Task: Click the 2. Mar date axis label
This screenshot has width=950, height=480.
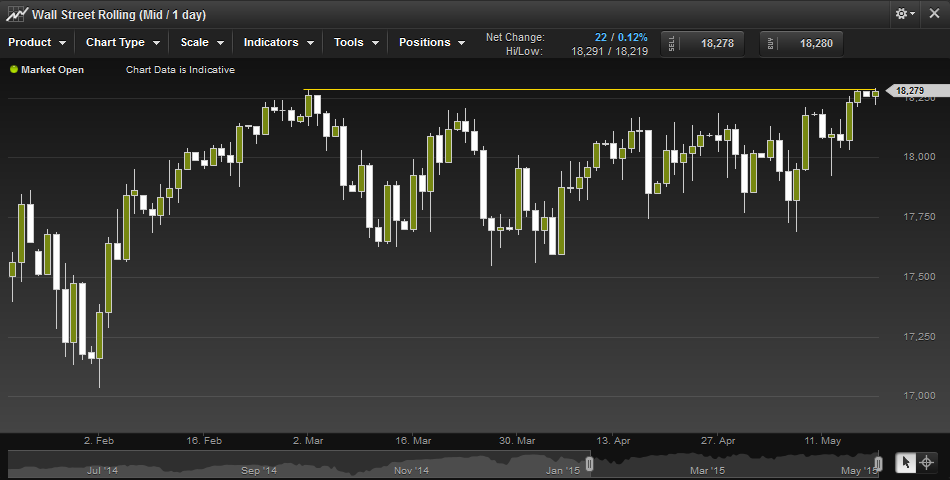Action: (x=308, y=440)
